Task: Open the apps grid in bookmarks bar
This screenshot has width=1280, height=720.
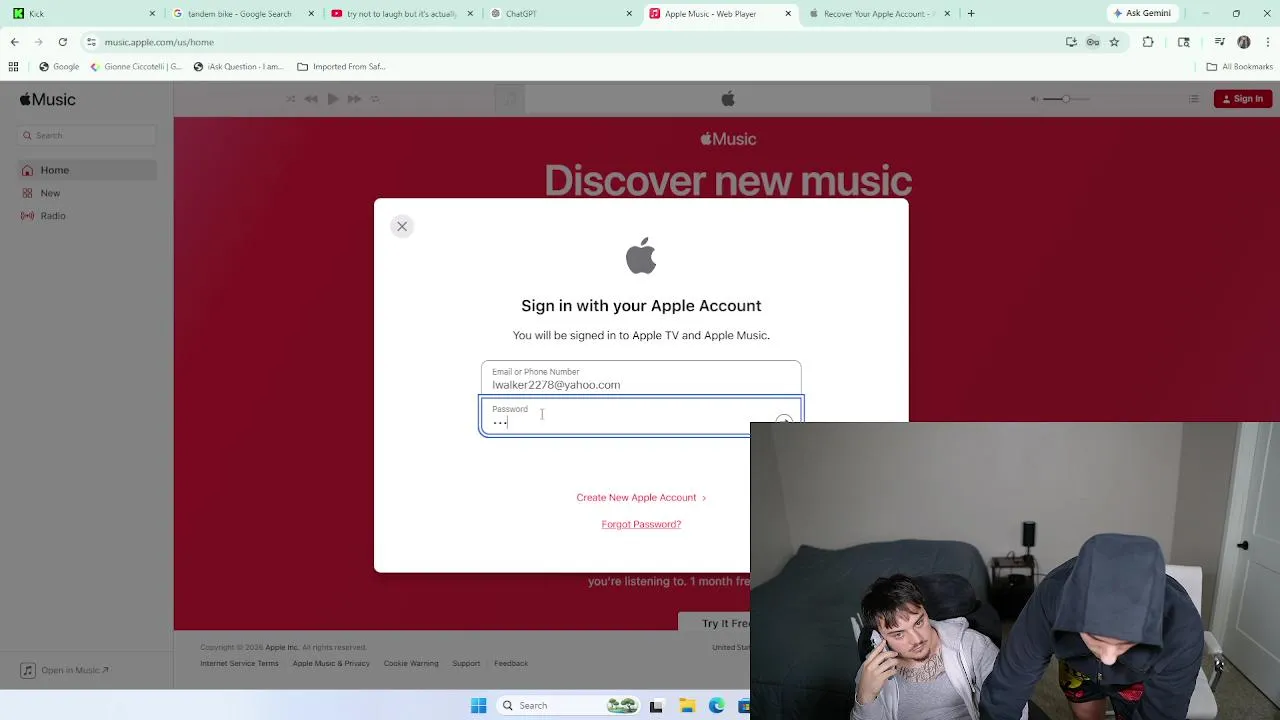Action: pyautogui.click(x=13, y=67)
